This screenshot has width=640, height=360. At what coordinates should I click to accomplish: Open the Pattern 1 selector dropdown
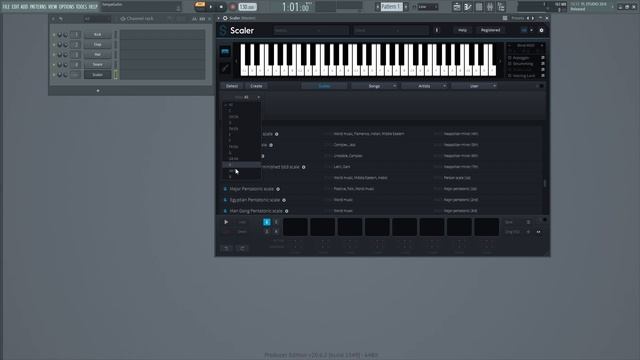(x=391, y=7)
